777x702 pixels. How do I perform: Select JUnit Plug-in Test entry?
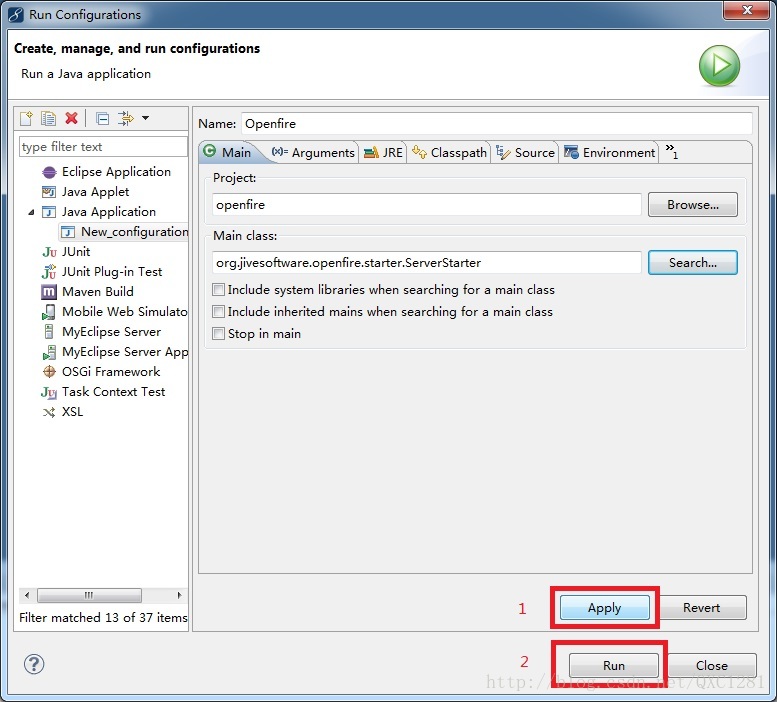pyautogui.click(x=111, y=272)
